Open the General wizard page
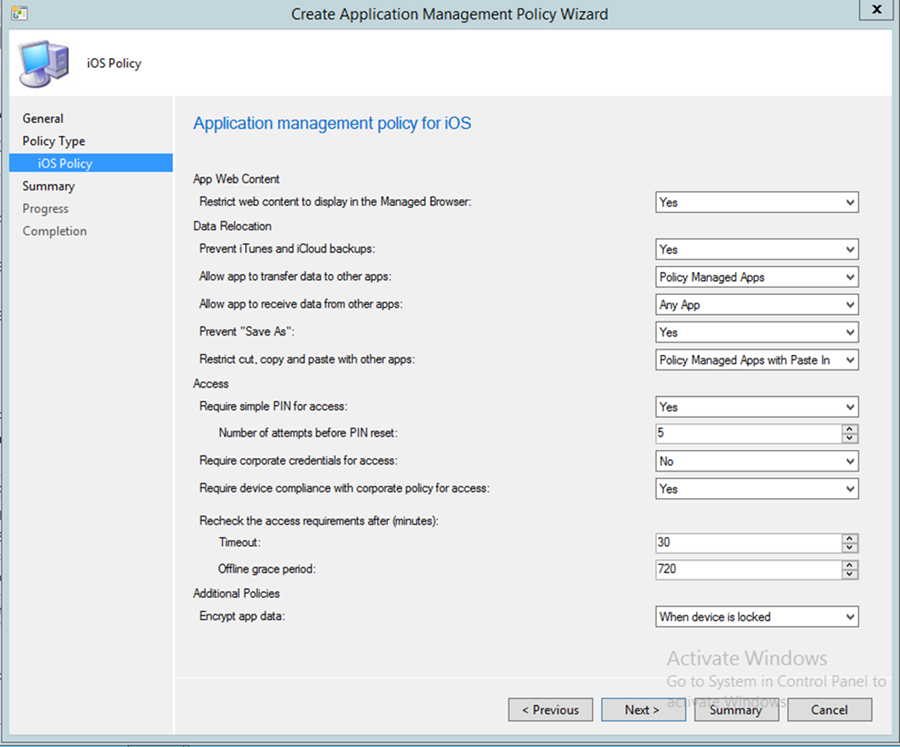 coord(43,118)
